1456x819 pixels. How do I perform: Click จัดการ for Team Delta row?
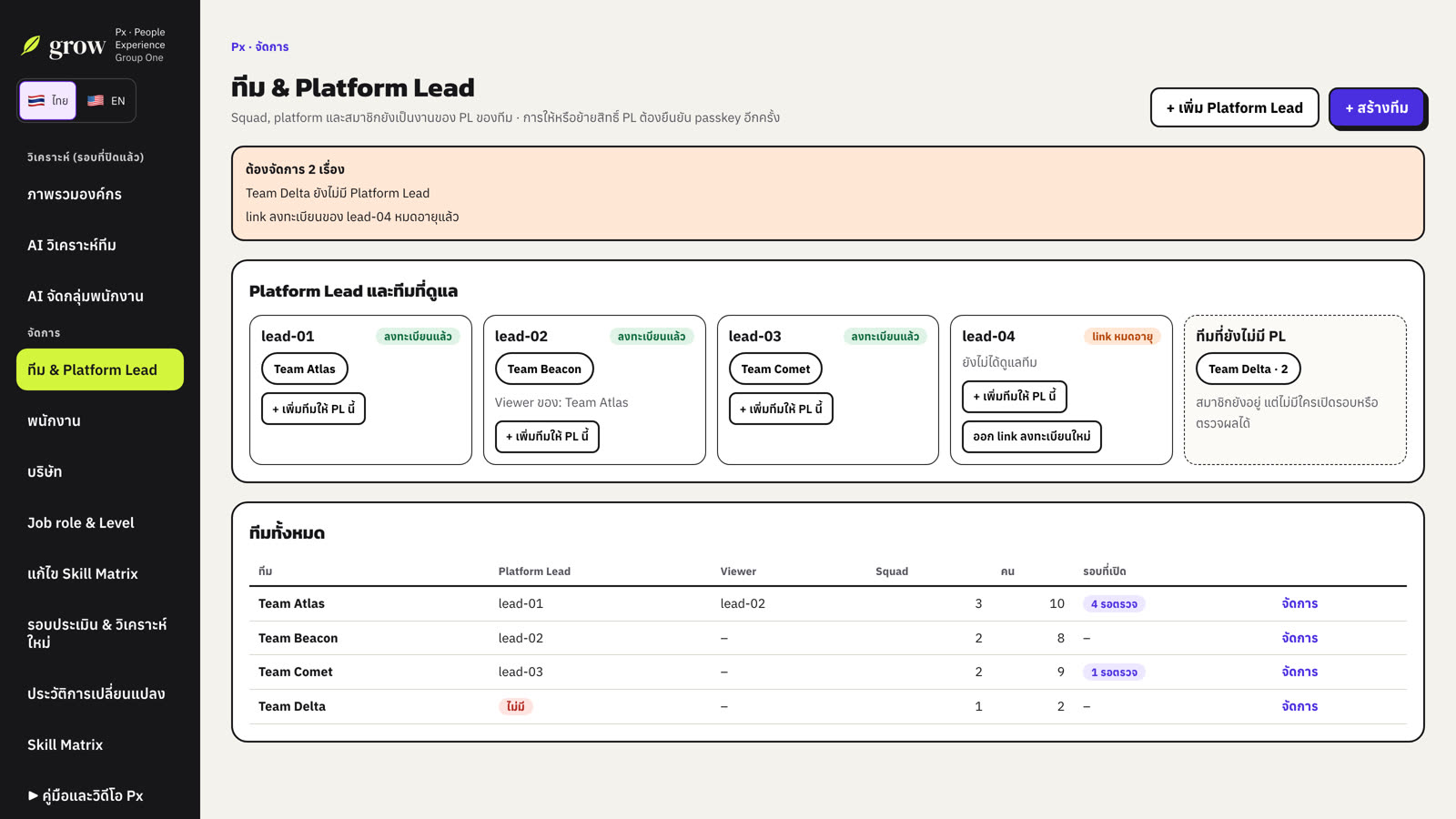pos(1299,706)
